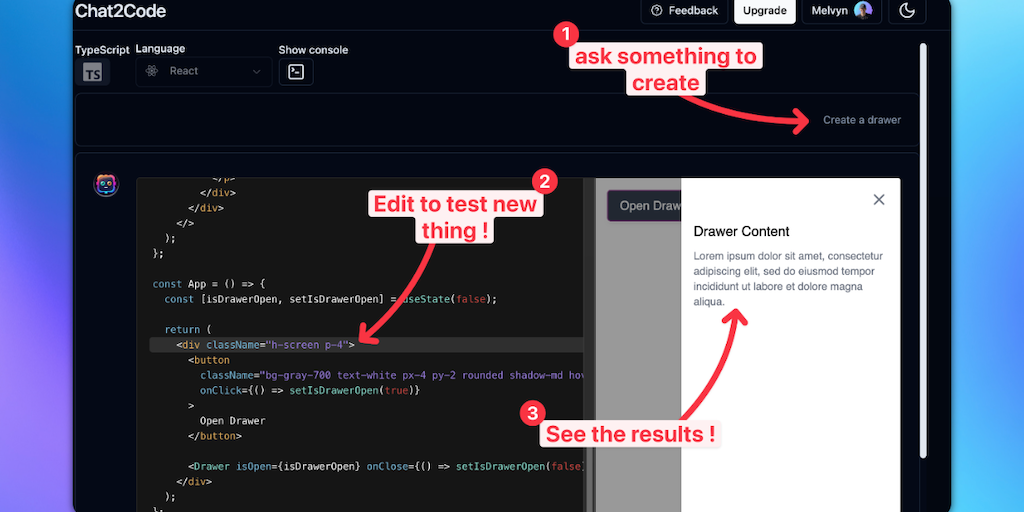
Task: Open the Upgrade plan button
Action: tap(765, 11)
